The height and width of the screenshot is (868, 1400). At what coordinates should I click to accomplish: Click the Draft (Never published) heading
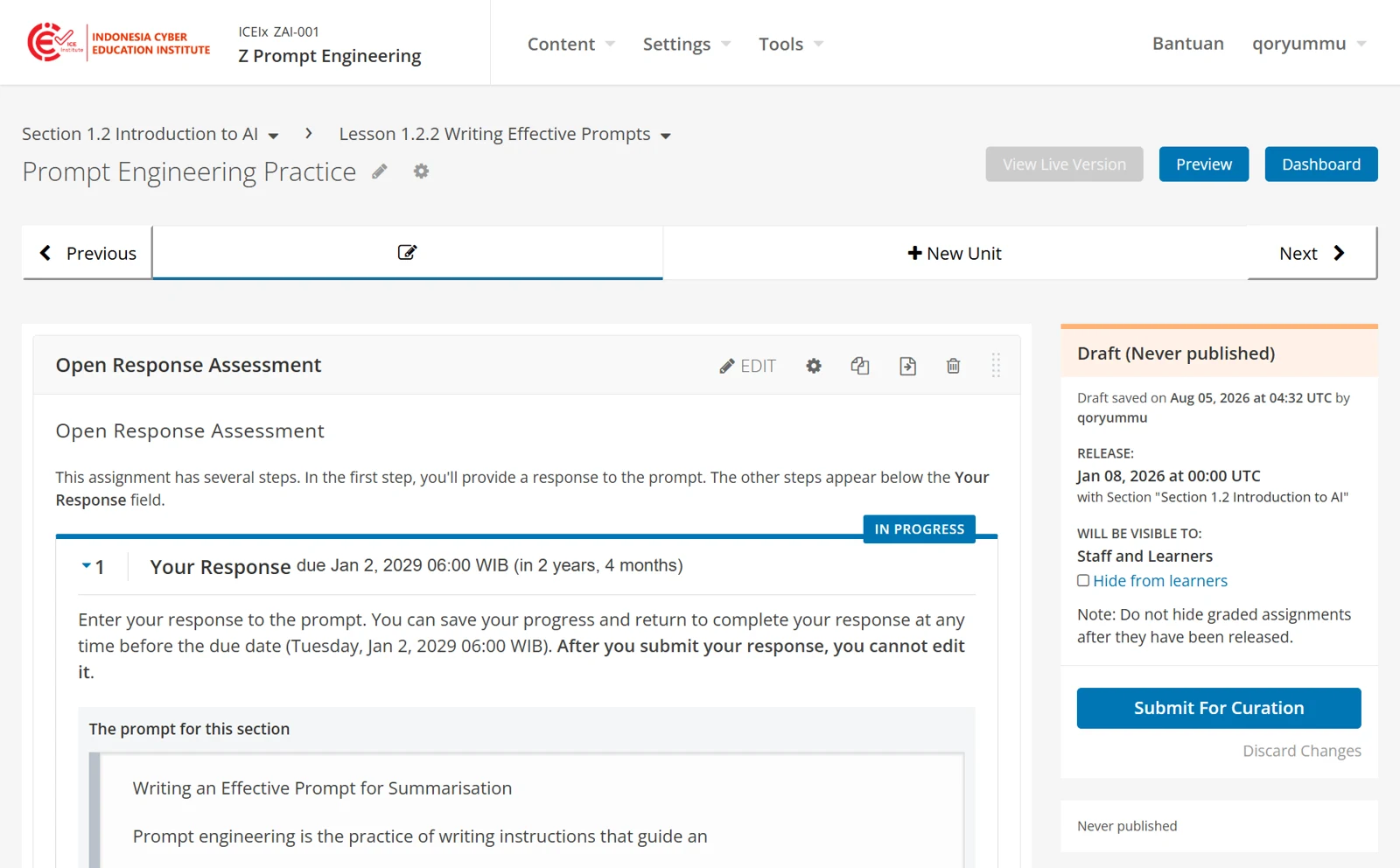[1176, 353]
